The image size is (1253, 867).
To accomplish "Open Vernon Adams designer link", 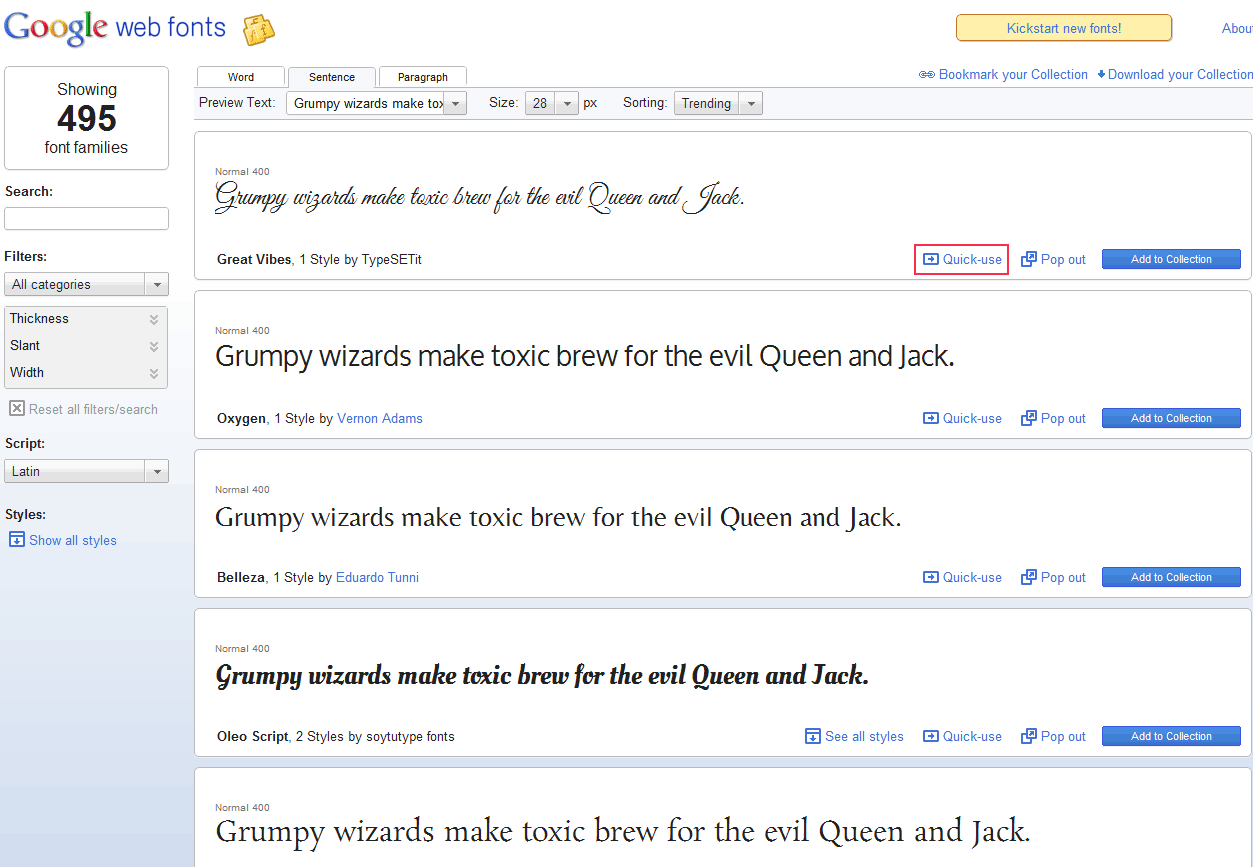I will pyautogui.click(x=380, y=418).
